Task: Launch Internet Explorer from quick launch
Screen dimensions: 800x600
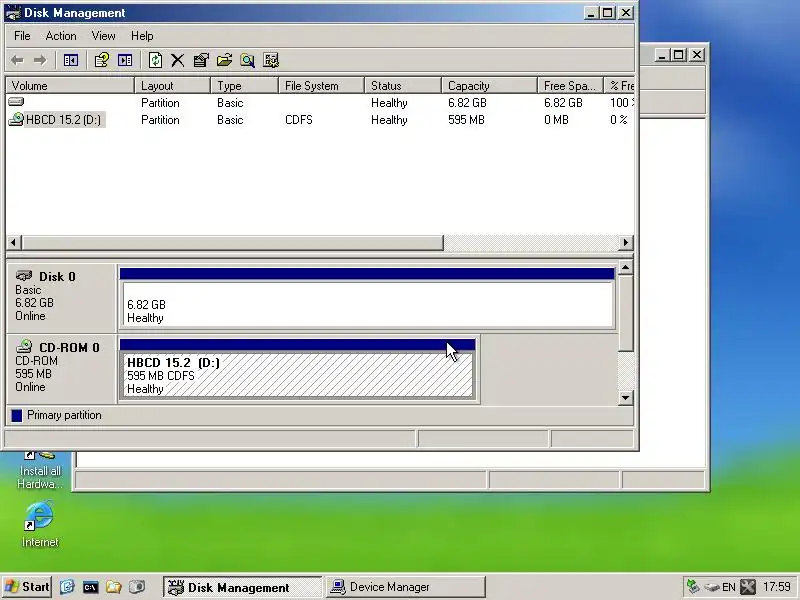Action: click(67, 587)
